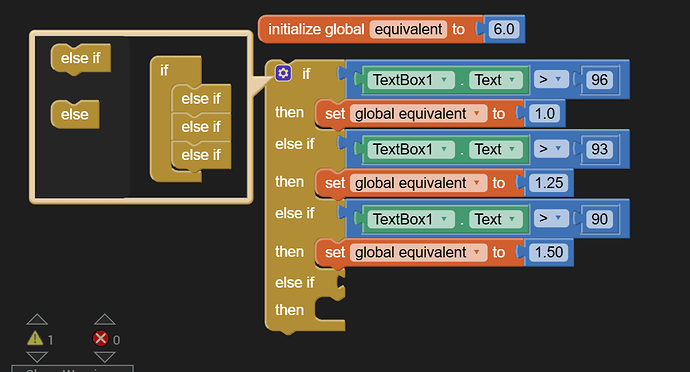Click the 'if' label beside the gear
Image resolution: width=690 pixels, height=372 pixels.
click(x=306, y=74)
